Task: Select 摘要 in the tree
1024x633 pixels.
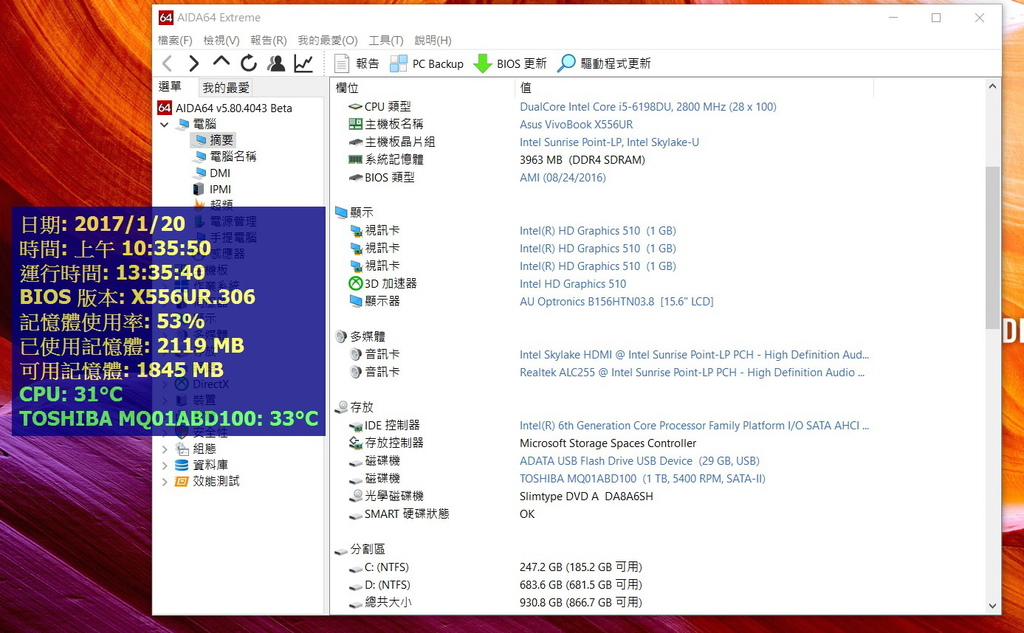Action: (214, 140)
